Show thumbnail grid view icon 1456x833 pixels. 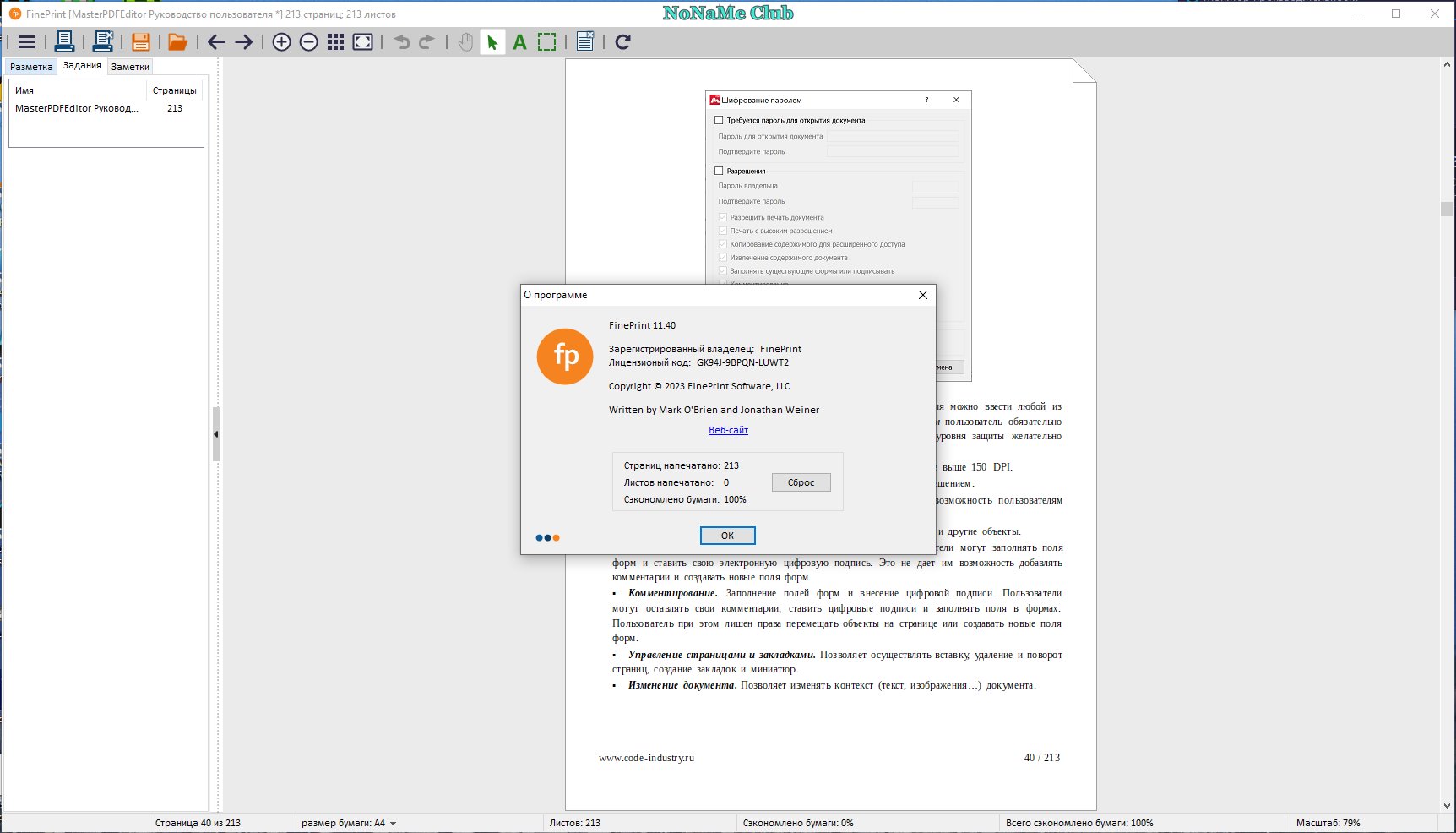click(335, 42)
